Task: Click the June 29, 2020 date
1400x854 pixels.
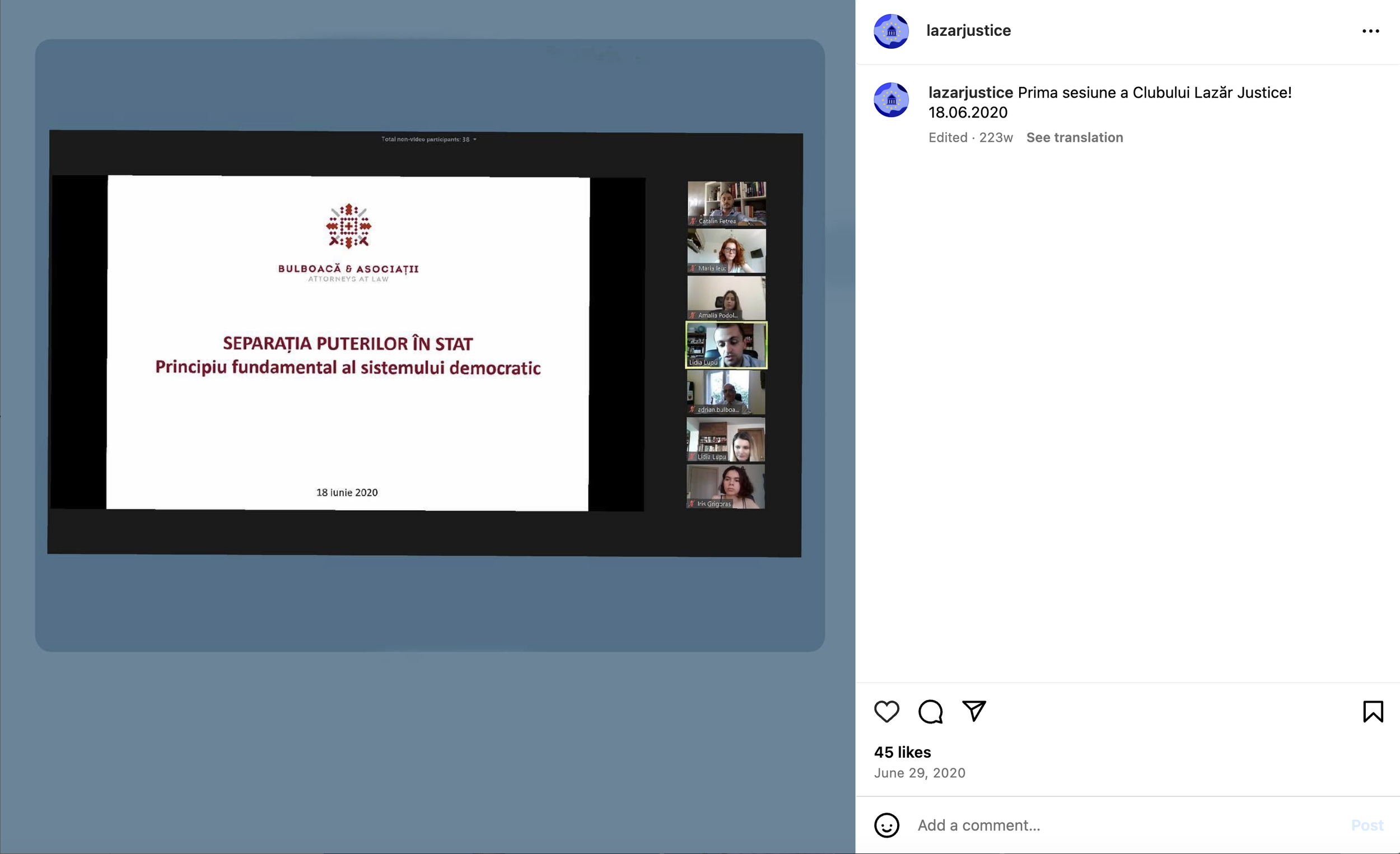Action: click(920, 773)
